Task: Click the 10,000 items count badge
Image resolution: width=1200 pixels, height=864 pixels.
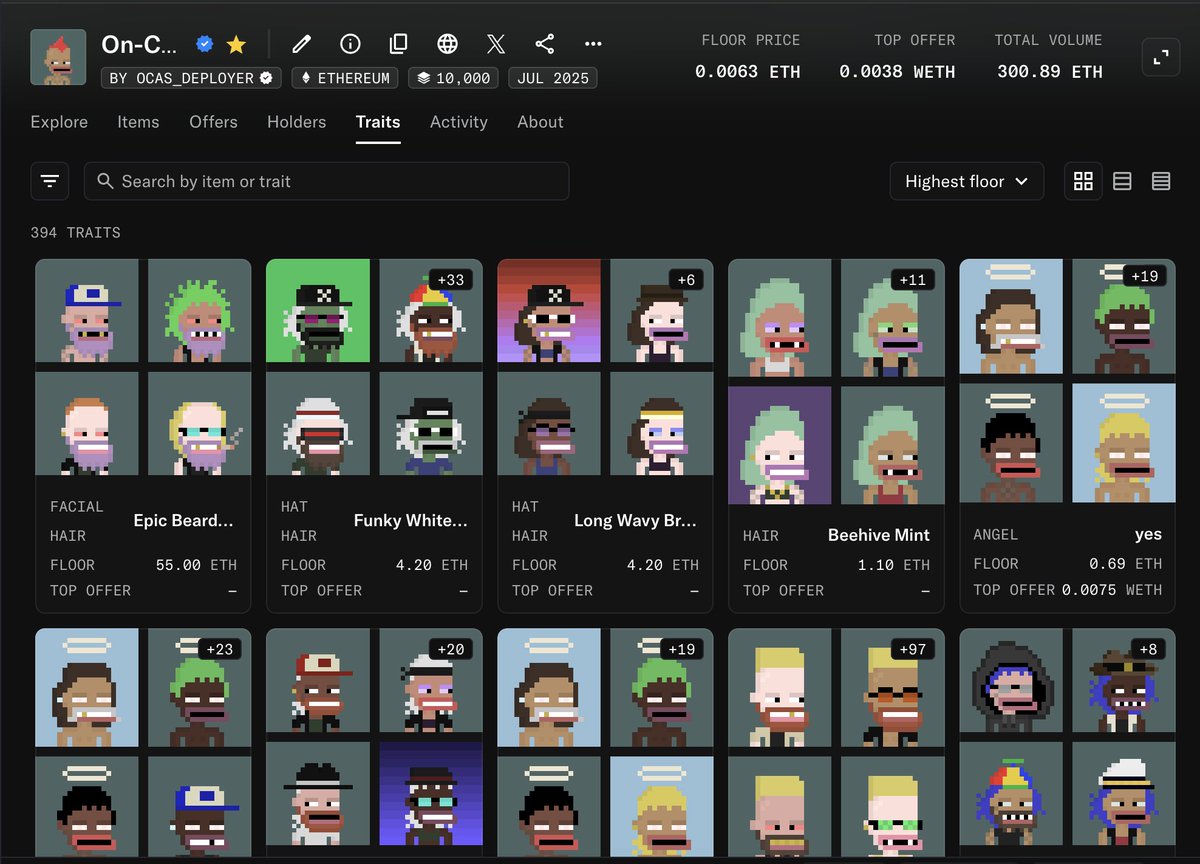Action: pos(454,78)
